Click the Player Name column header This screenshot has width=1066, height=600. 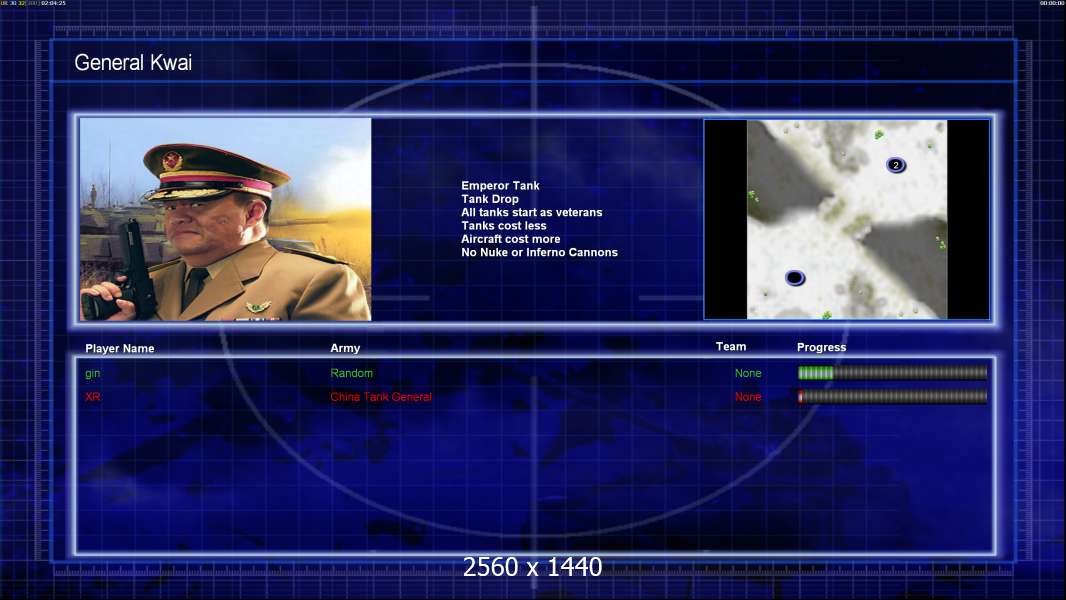(120, 349)
